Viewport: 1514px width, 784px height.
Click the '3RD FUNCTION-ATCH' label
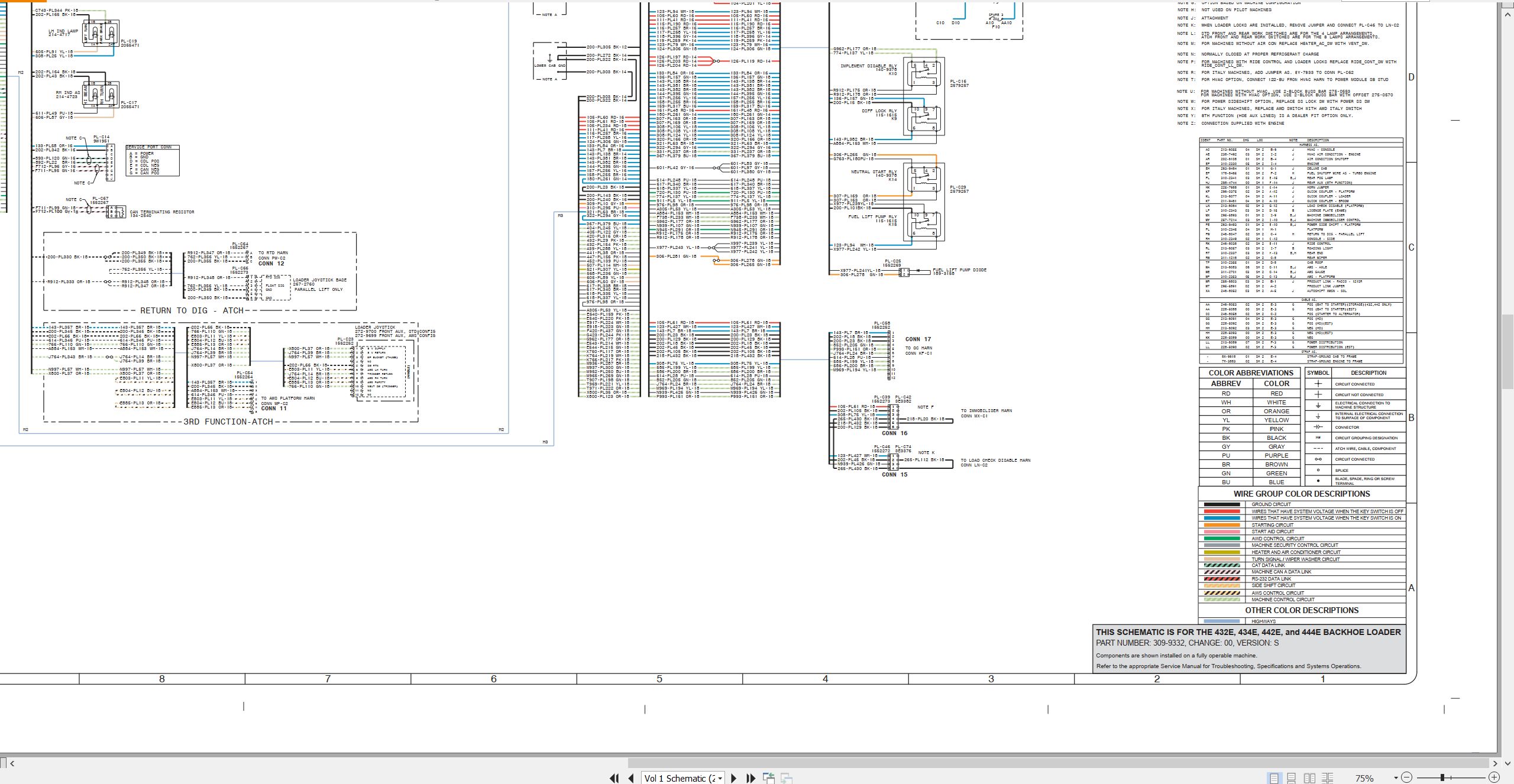[x=228, y=422]
